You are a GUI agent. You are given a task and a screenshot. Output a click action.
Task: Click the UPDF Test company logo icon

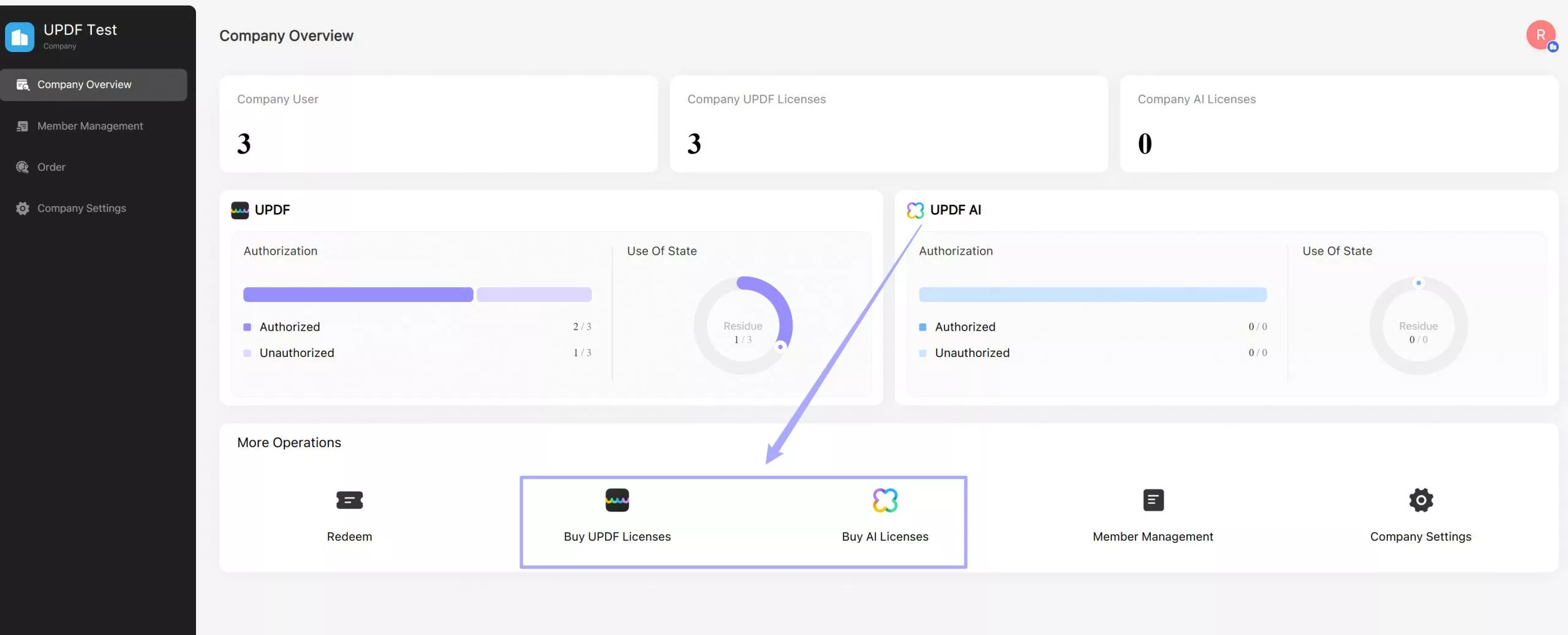[20, 37]
